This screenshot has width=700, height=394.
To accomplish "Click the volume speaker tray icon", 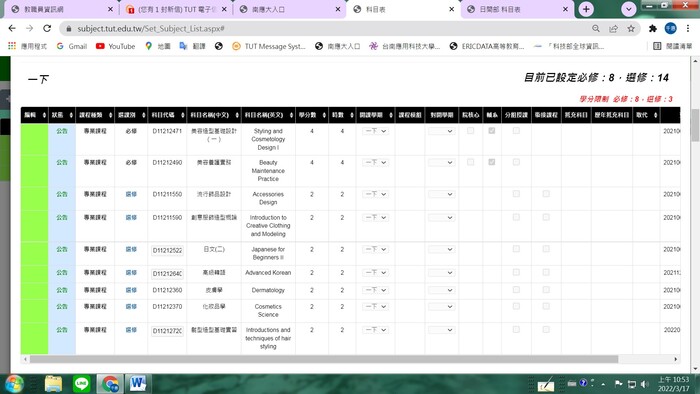I will 644,384.
